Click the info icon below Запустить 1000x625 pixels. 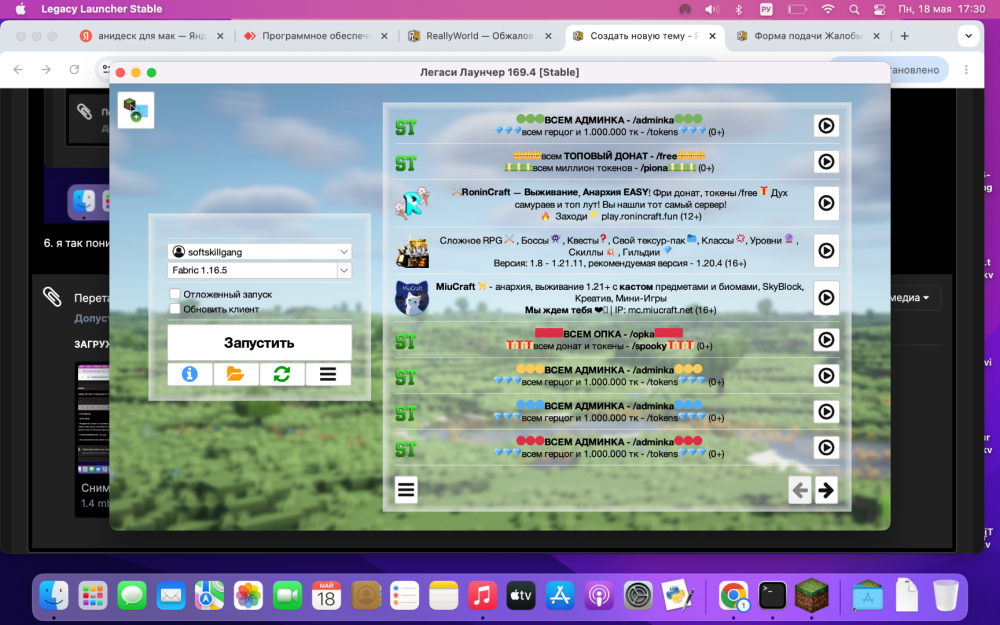(x=189, y=374)
